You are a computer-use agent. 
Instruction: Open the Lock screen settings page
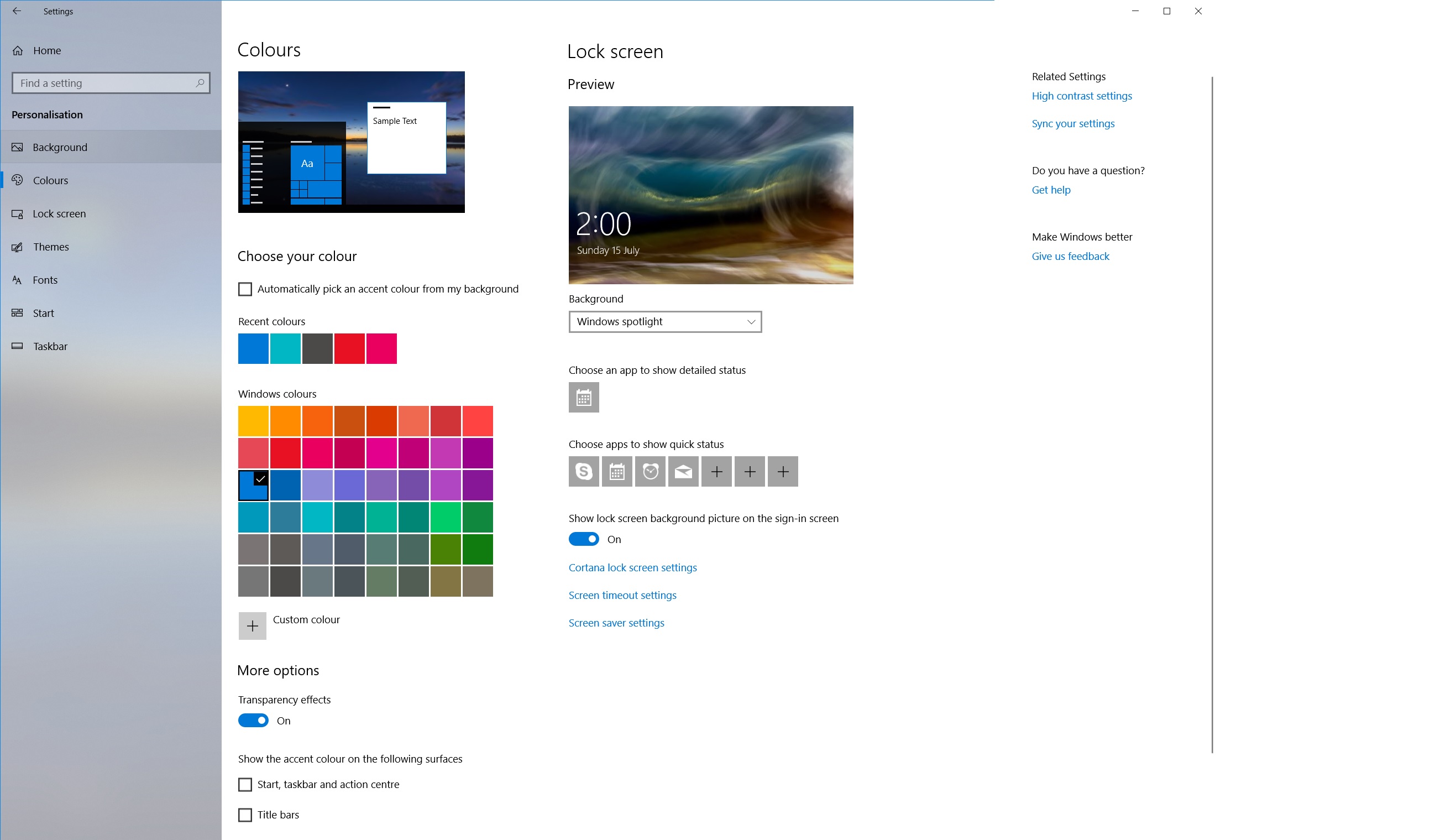(x=111, y=213)
